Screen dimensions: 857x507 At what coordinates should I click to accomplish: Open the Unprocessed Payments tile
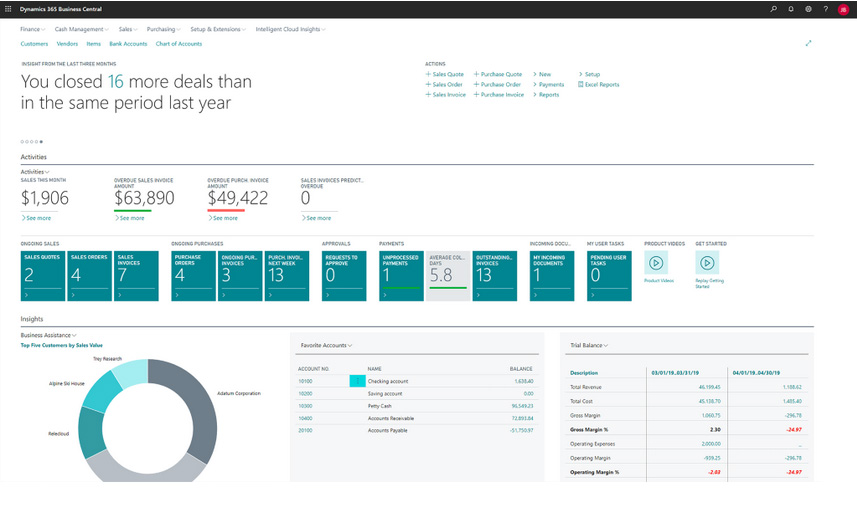[x=401, y=276]
